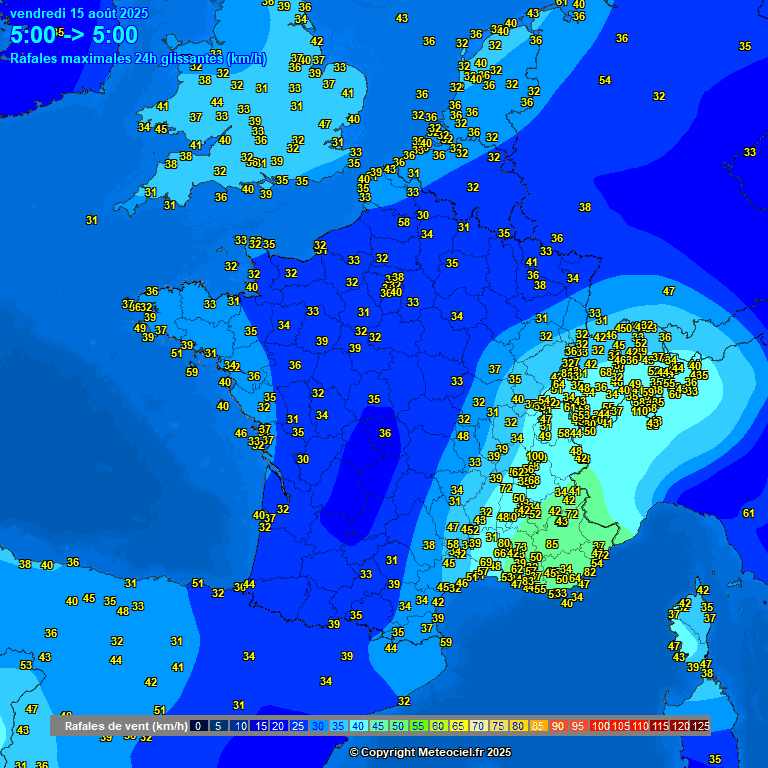This screenshot has width=768, height=768.
Task: Select the 65 km/h legend swatch
Action: [458, 726]
